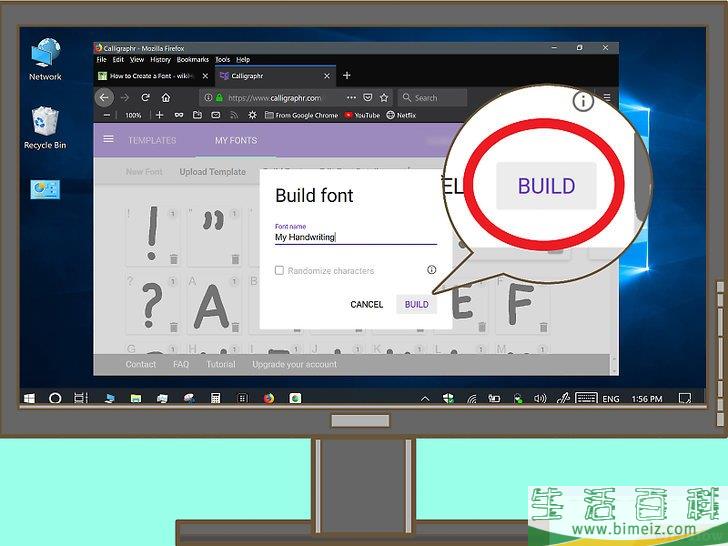
Task: Open the Network desktop icon
Action: pyautogui.click(x=45, y=59)
